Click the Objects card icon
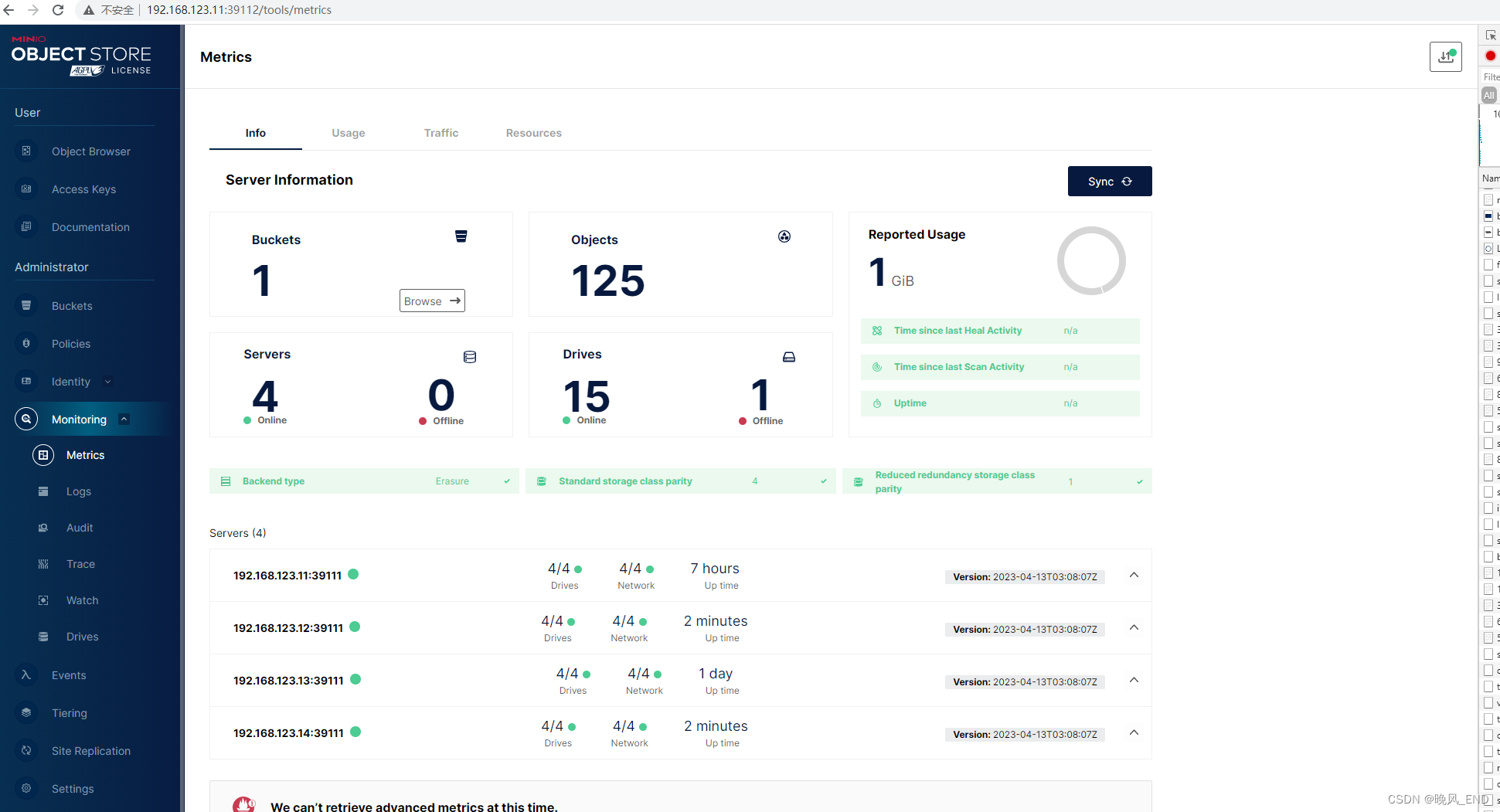 click(x=784, y=236)
